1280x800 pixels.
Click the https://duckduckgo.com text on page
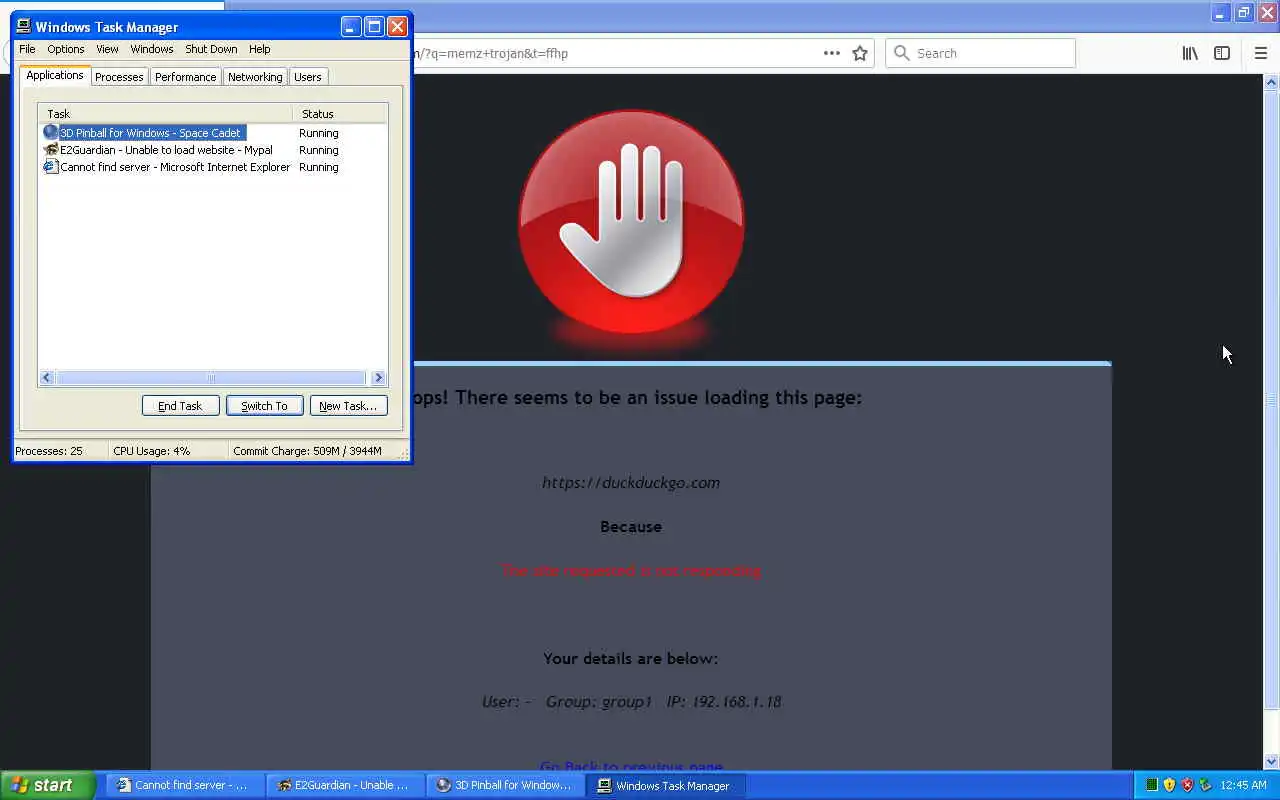pos(631,482)
